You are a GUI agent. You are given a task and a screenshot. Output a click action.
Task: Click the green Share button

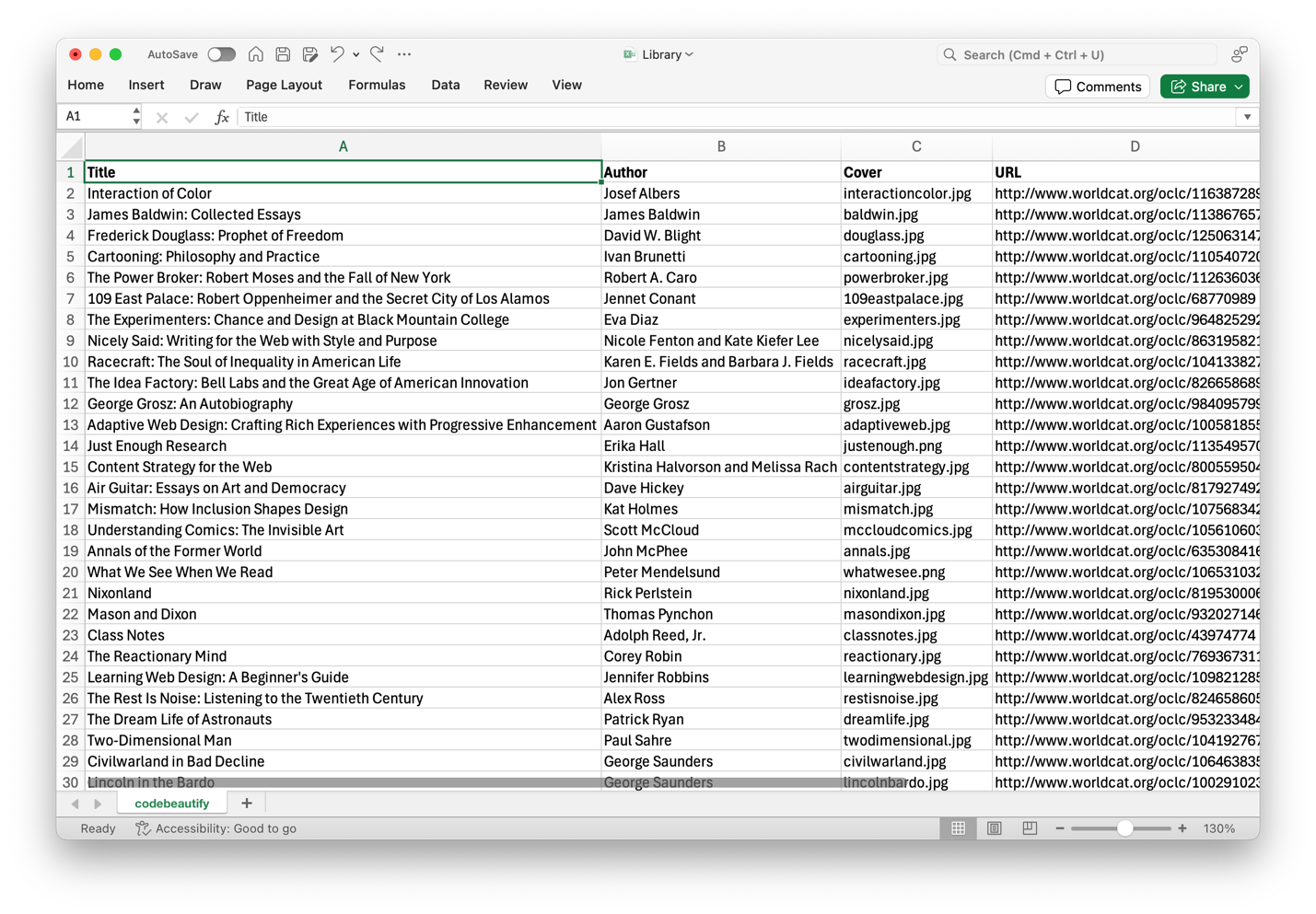point(1205,87)
